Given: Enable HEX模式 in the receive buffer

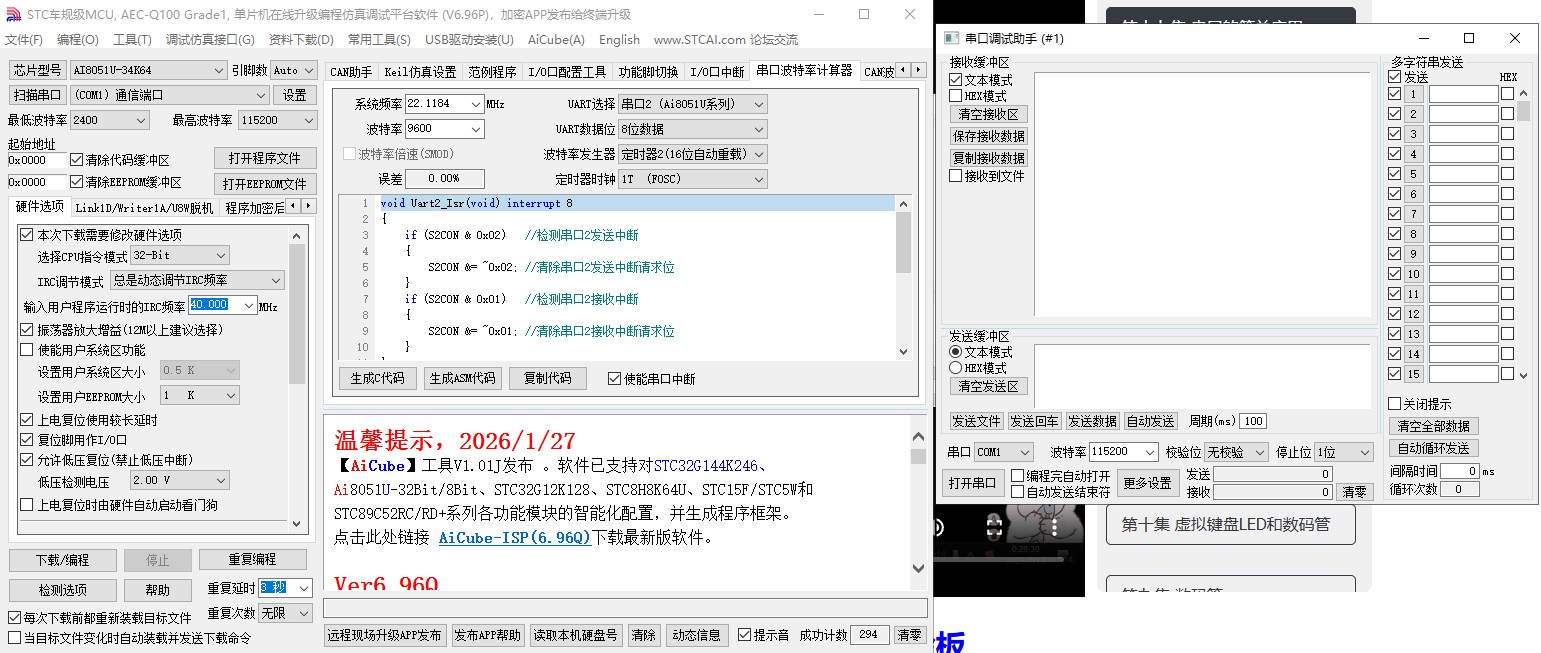Looking at the screenshot, I should click(x=956, y=96).
